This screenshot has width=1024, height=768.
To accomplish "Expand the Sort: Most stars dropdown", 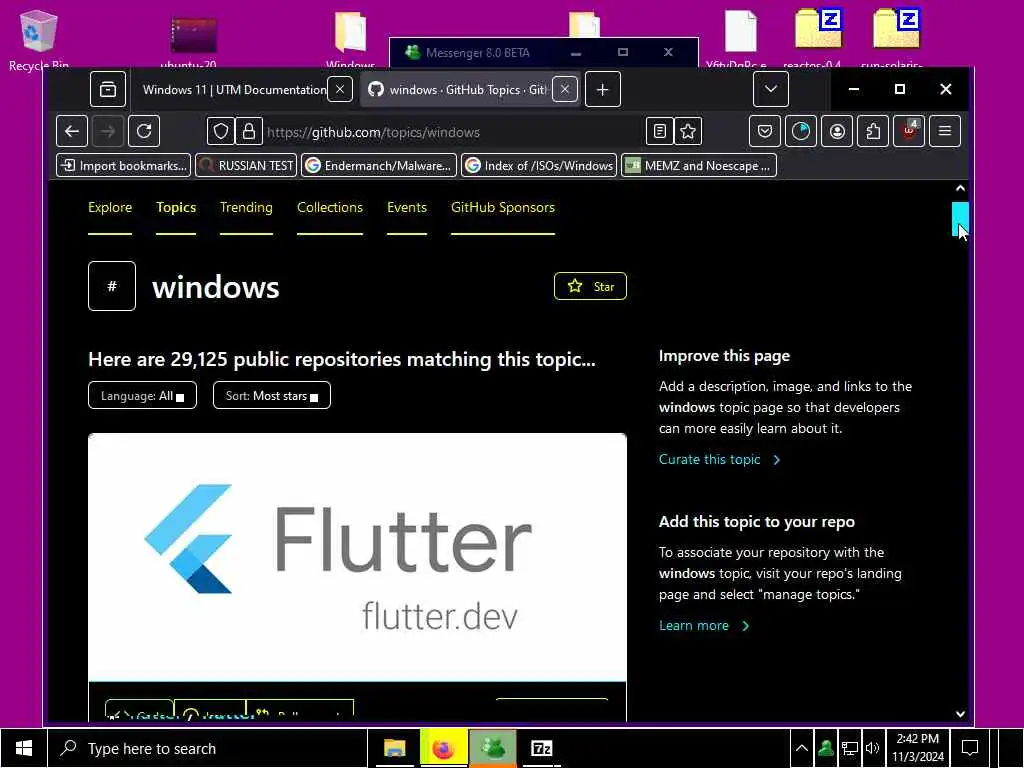I will tap(272, 395).
